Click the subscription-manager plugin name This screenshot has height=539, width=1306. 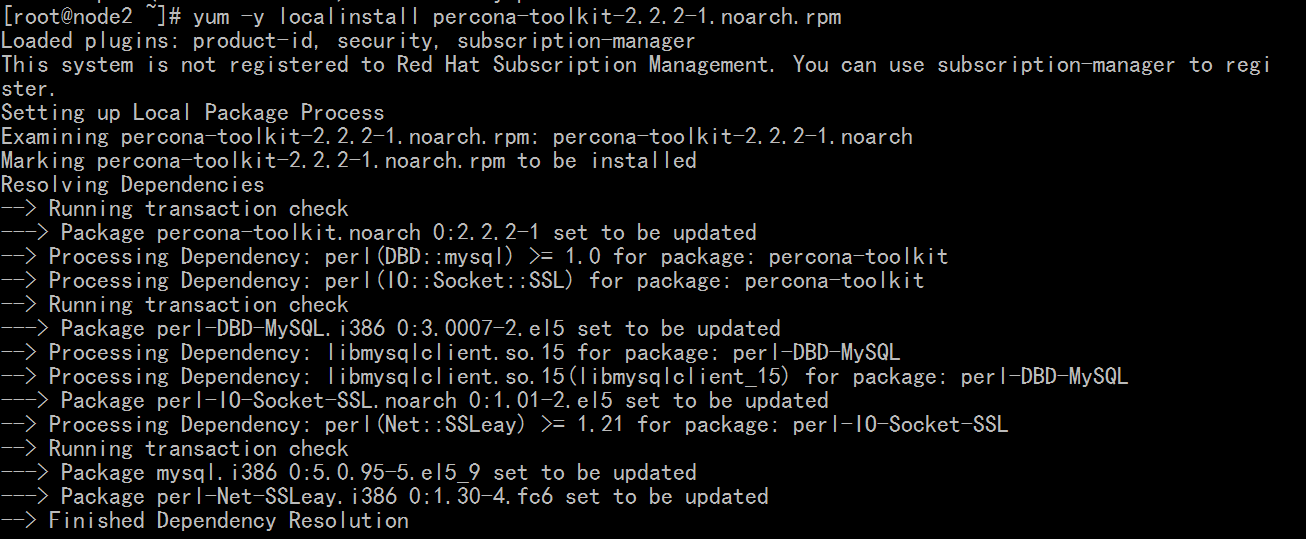576,41
